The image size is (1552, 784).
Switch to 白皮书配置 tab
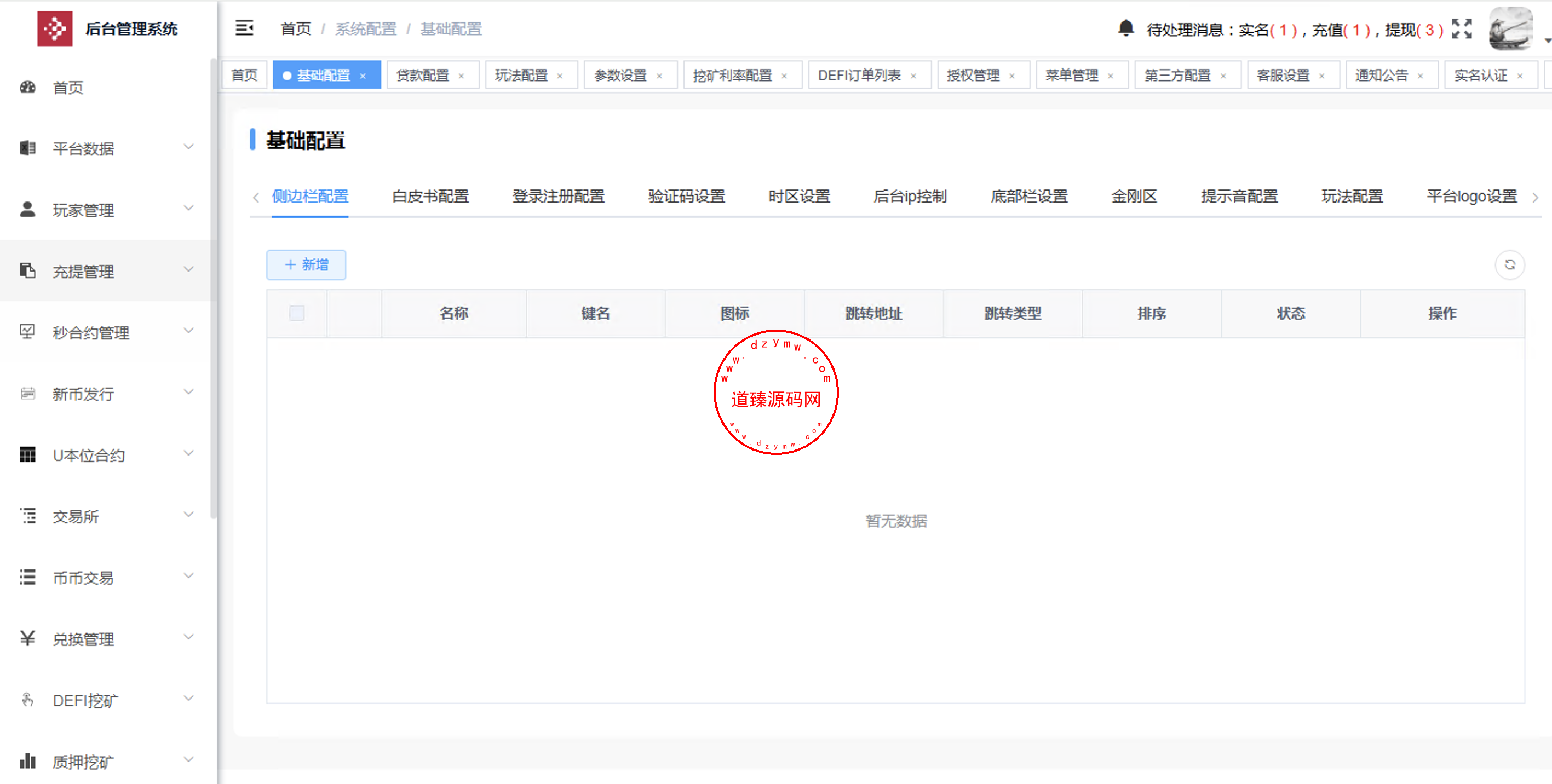pos(430,197)
